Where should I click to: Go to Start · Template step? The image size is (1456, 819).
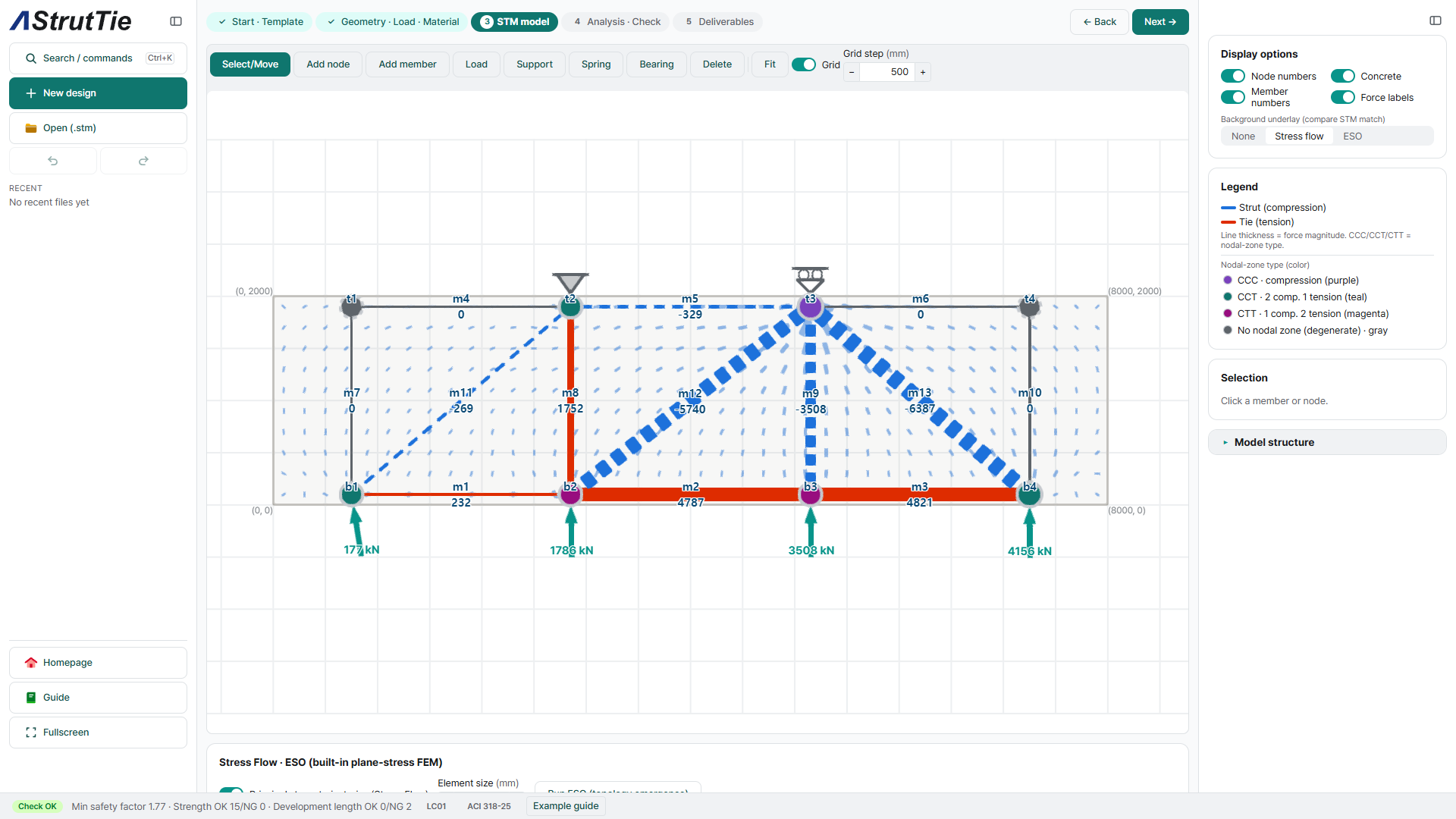point(259,22)
